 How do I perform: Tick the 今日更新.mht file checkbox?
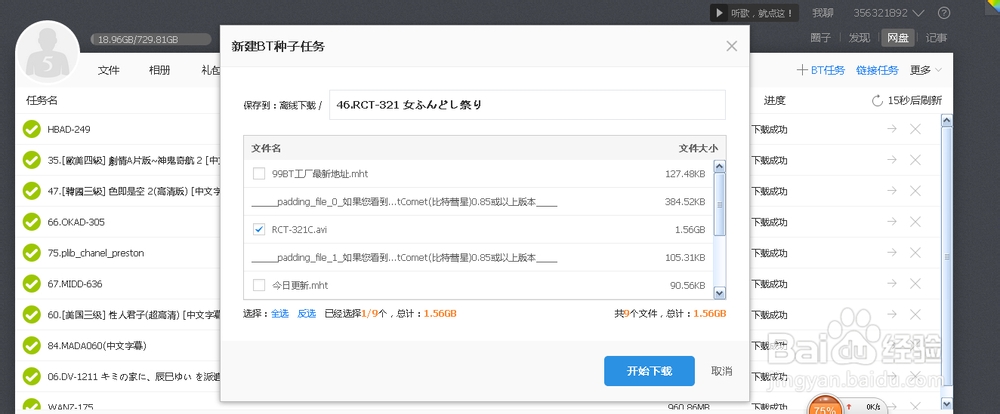259,285
